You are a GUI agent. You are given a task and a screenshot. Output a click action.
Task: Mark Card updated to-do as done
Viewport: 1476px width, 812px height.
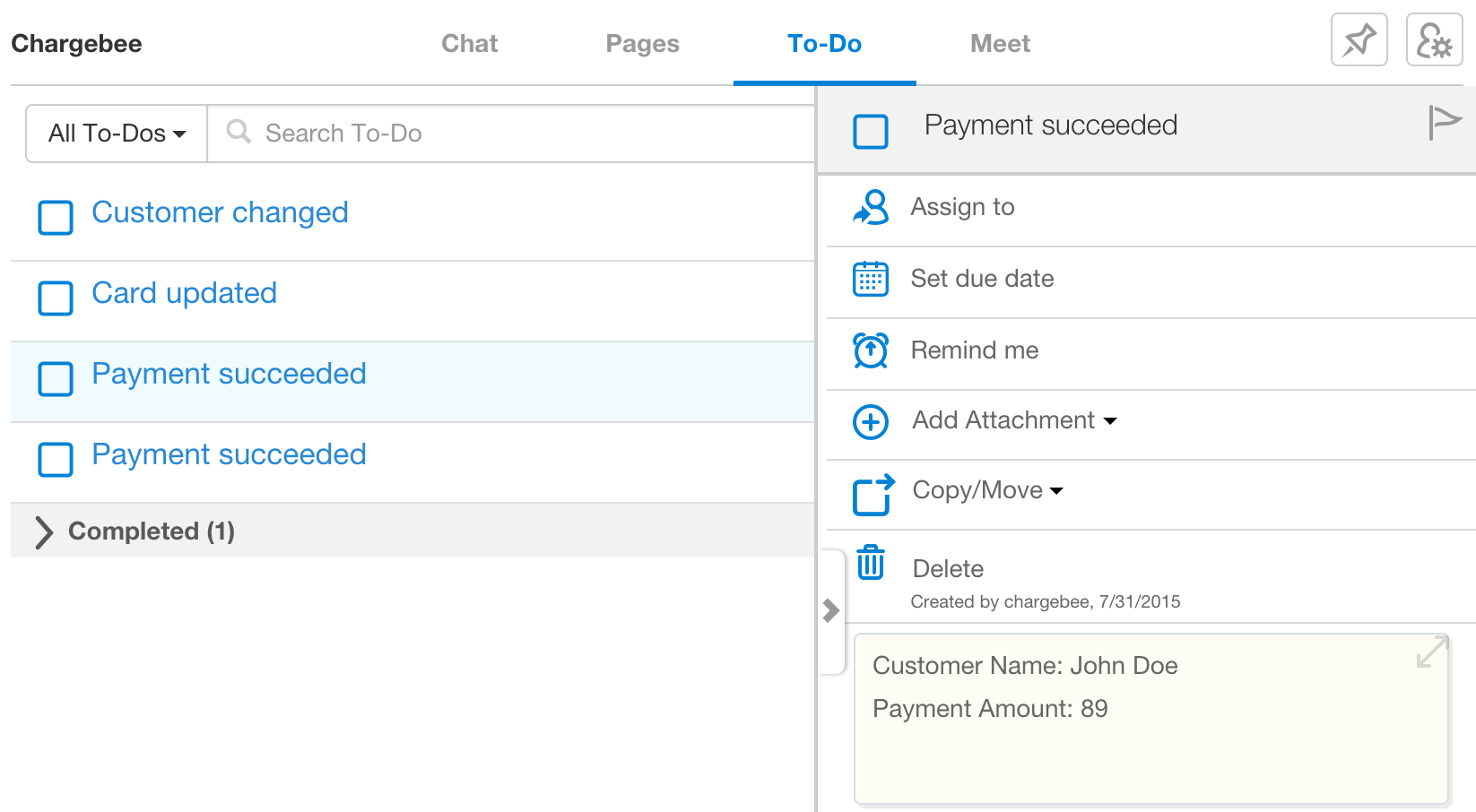point(56,298)
